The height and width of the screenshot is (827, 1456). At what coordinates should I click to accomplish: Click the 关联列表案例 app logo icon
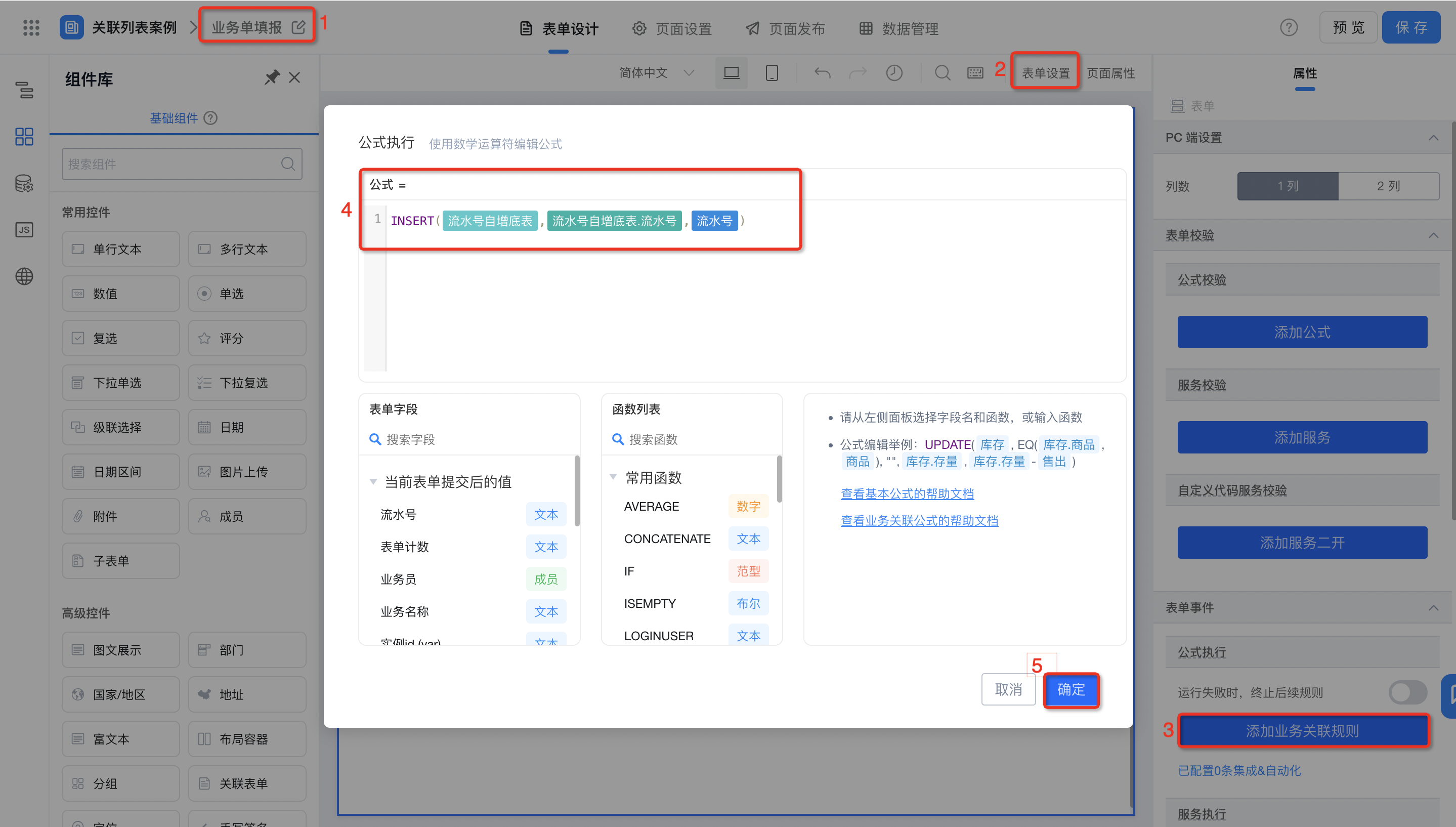[71, 27]
